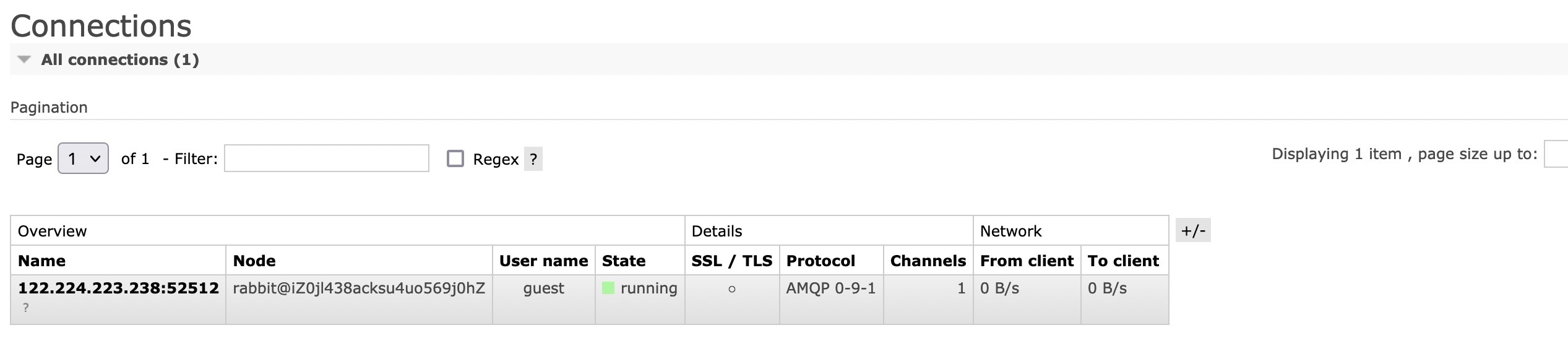Click the small help mark under connection name
1568x338 pixels.
25,308
